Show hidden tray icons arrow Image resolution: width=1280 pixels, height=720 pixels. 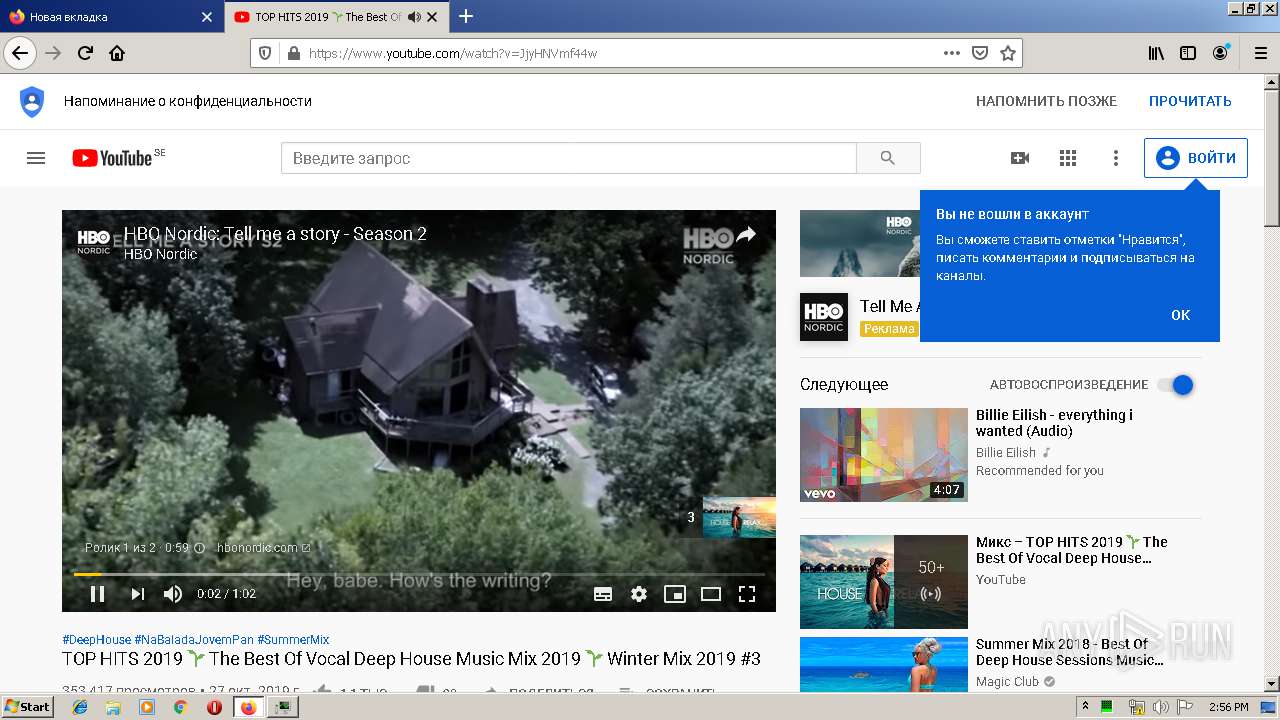point(1086,707)
